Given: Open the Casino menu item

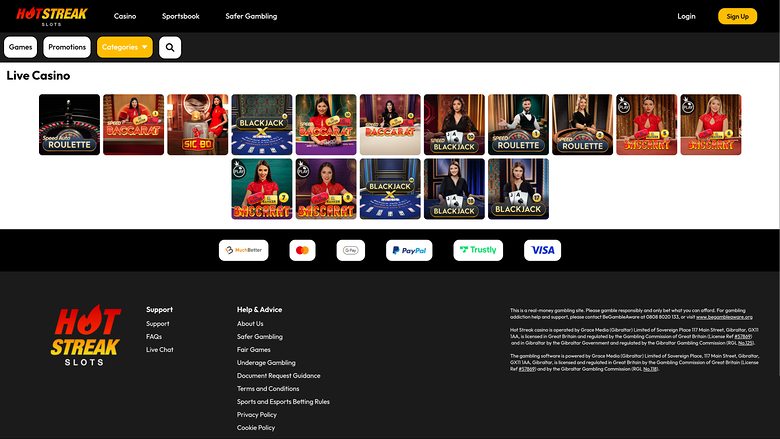Looking at the screenshot, I should point(125,16).
